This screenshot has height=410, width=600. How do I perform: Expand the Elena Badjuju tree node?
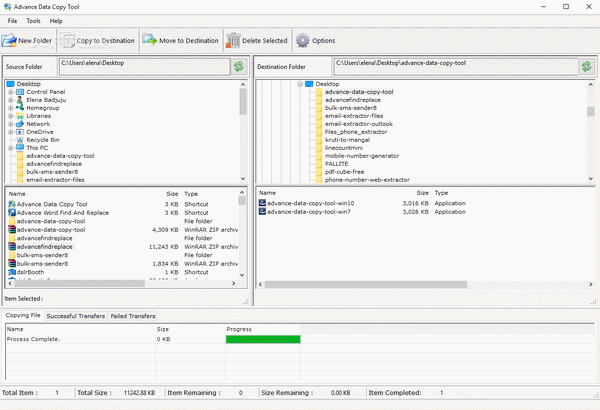(11, 100)
